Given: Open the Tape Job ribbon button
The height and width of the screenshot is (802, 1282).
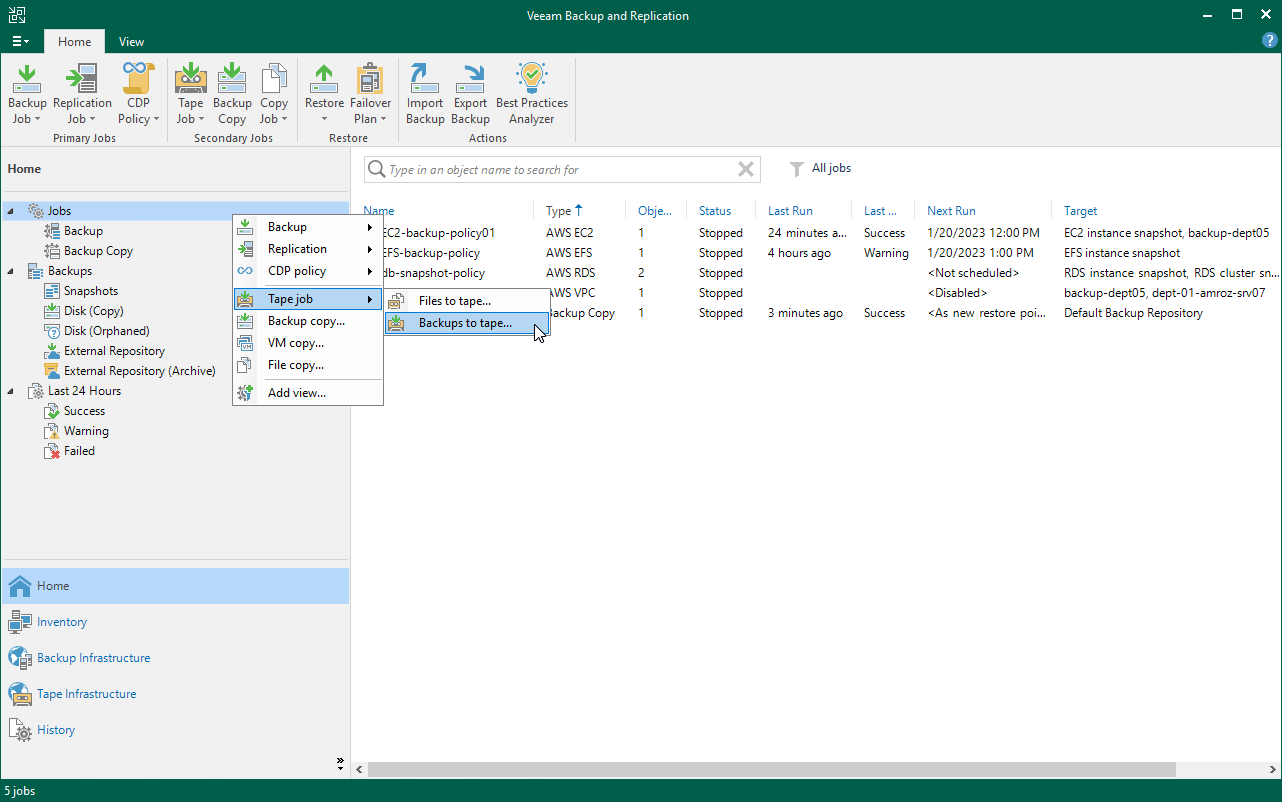Looking at the screenshot, I should tap(190, 93).
